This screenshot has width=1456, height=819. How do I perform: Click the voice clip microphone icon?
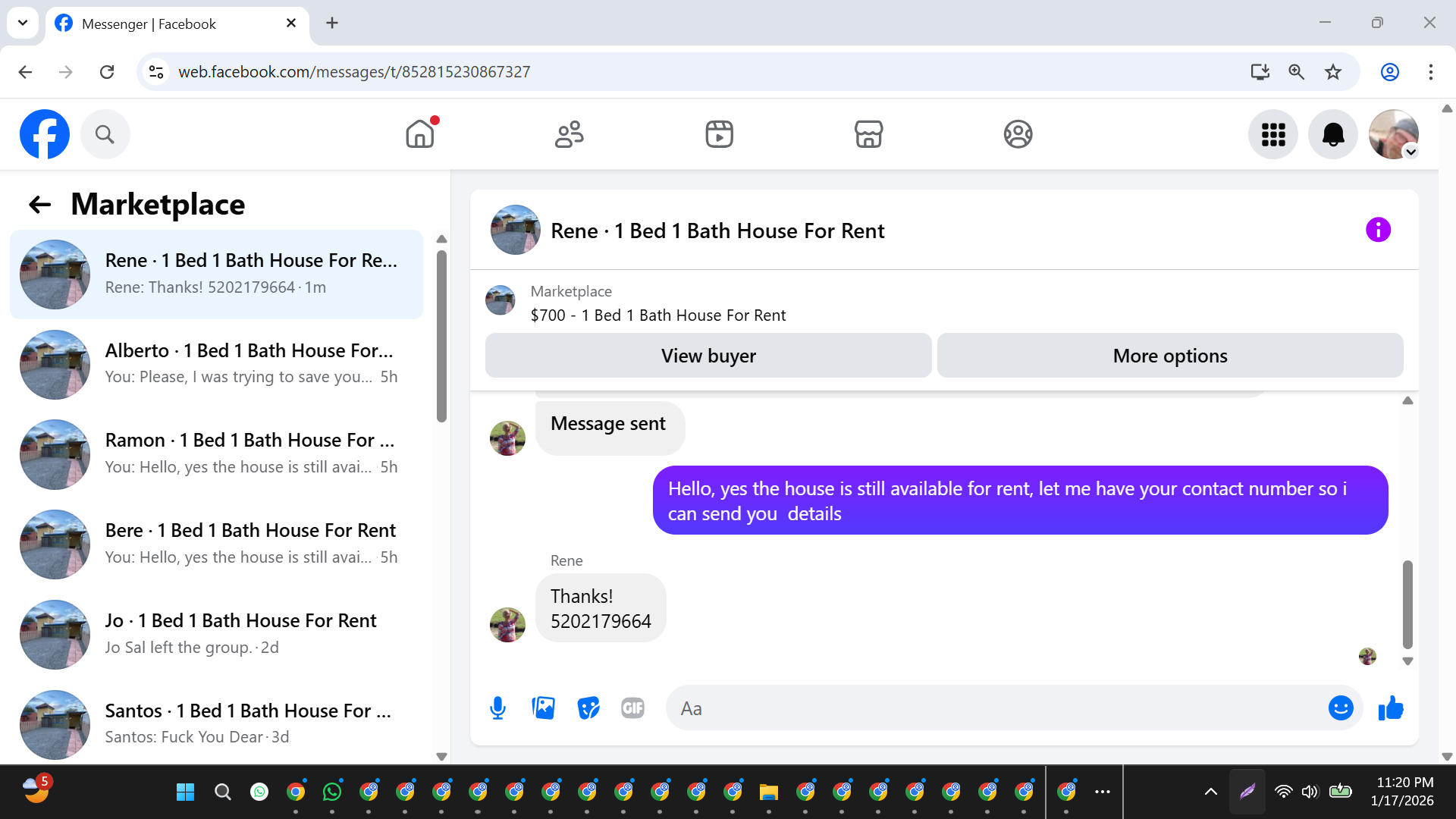[497, 708]
